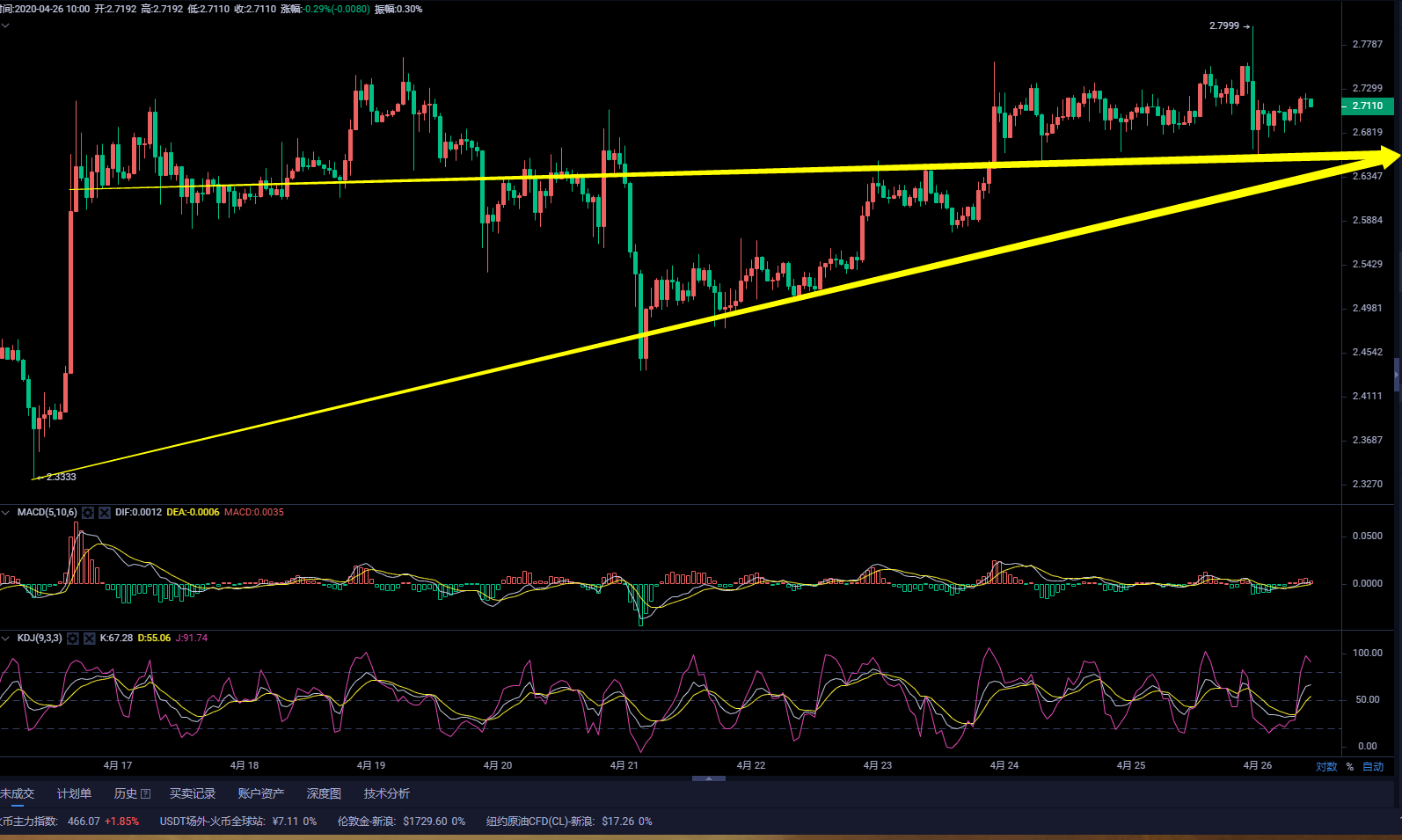The image size is (1402, 840).
Task: Toggle 自动 auto scale
Action: pos(1372,766)
